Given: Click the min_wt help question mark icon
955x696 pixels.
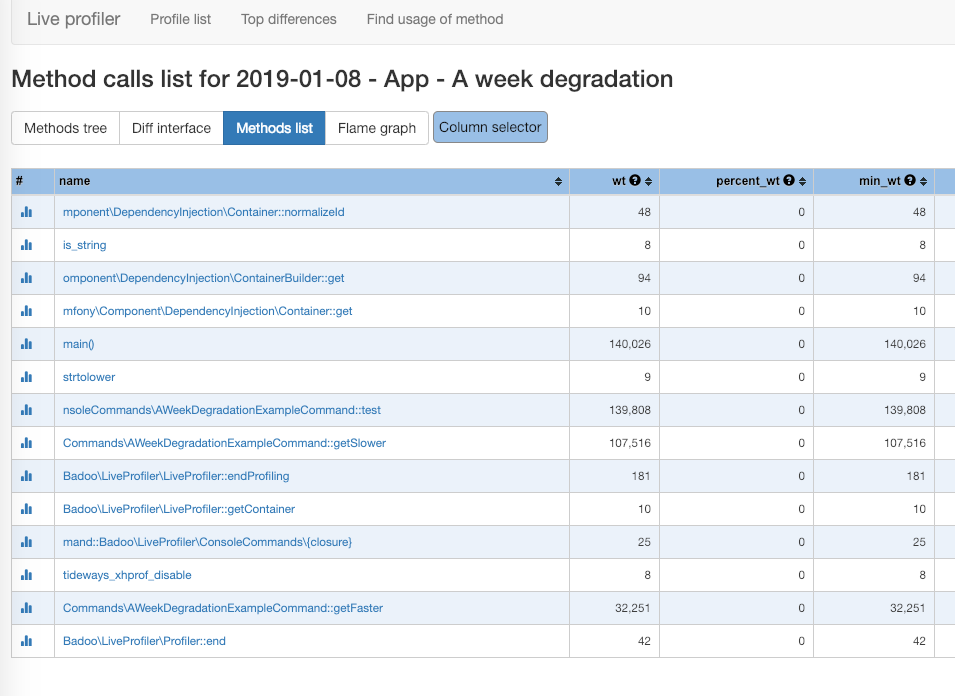Looking at the screenshot, I should [x=910, y=181].
